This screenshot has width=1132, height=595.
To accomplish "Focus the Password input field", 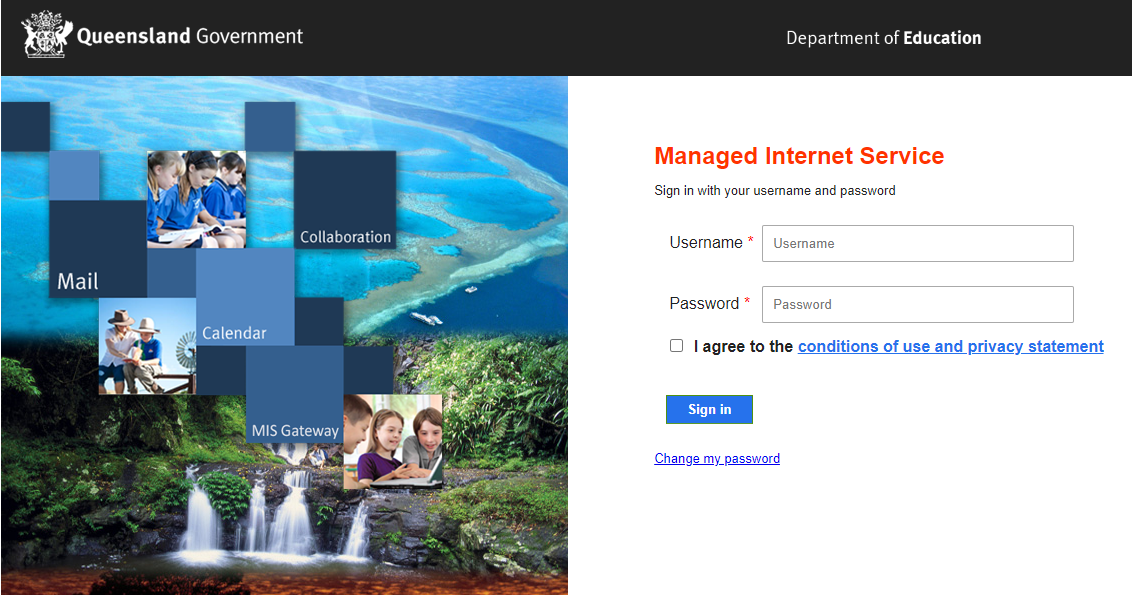I will 918,304.
